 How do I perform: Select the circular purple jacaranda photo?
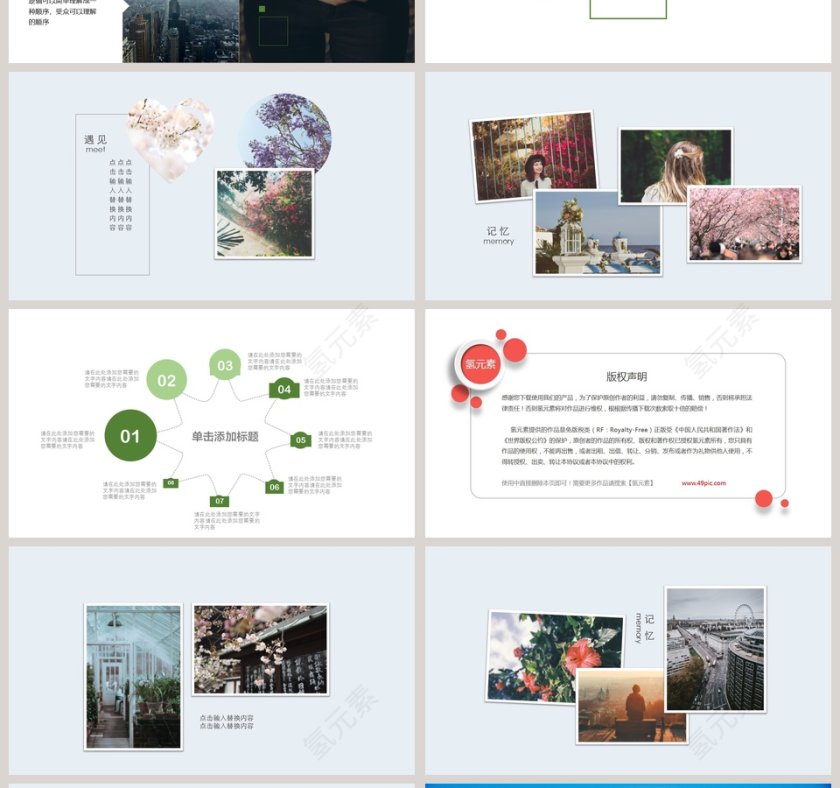(x=284, y=130)
